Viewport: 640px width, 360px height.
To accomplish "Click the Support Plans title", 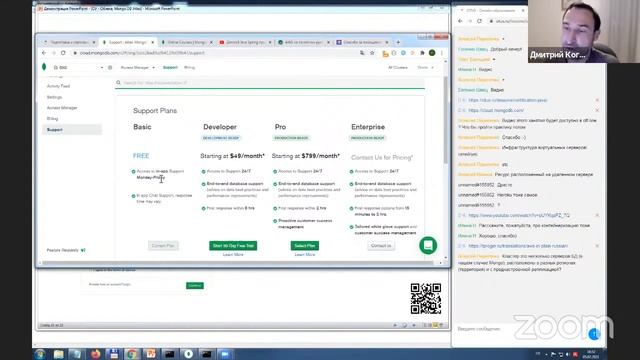I will pos(155,111).
